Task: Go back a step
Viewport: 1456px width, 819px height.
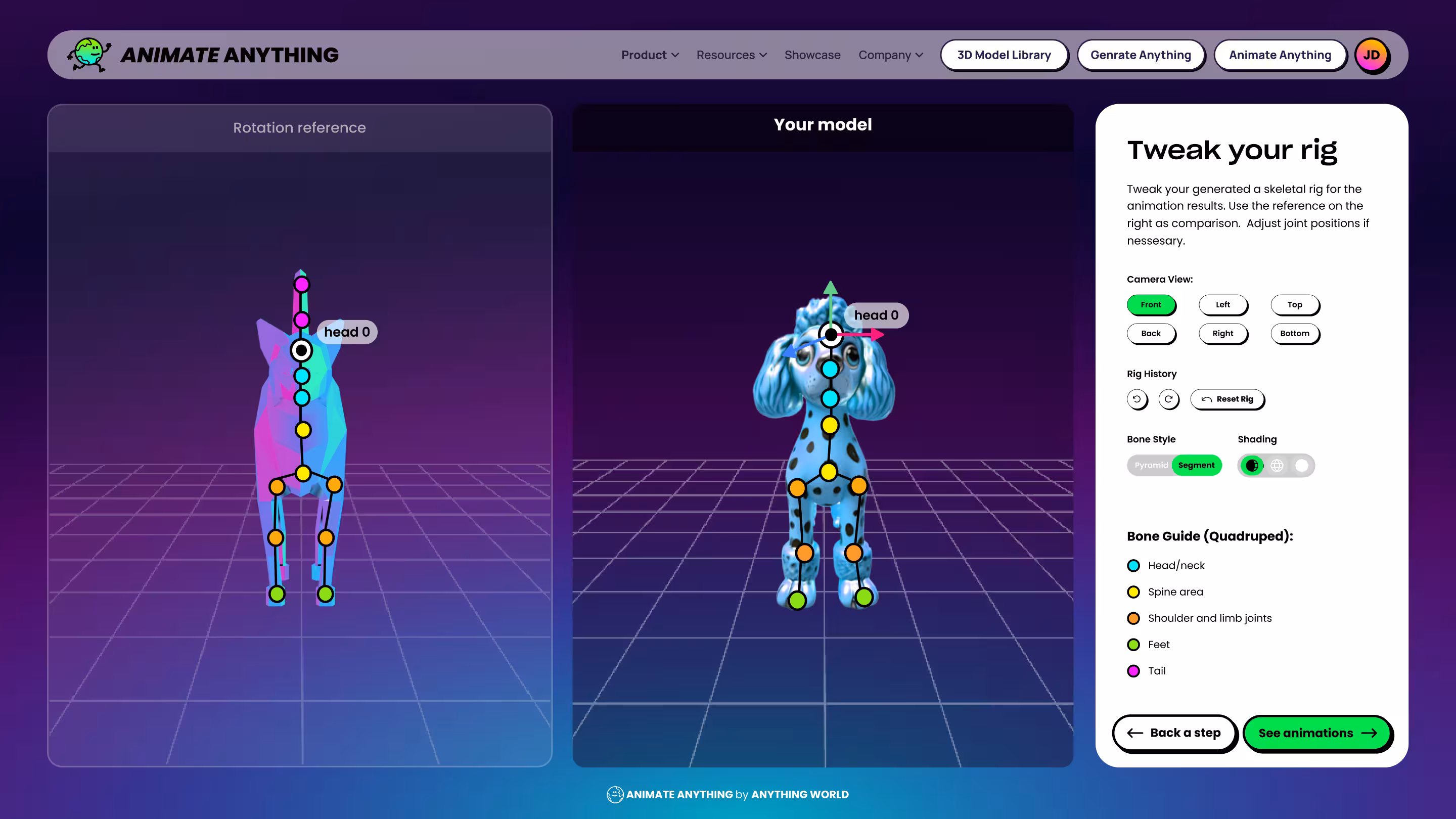Action: coord(1174,733)
